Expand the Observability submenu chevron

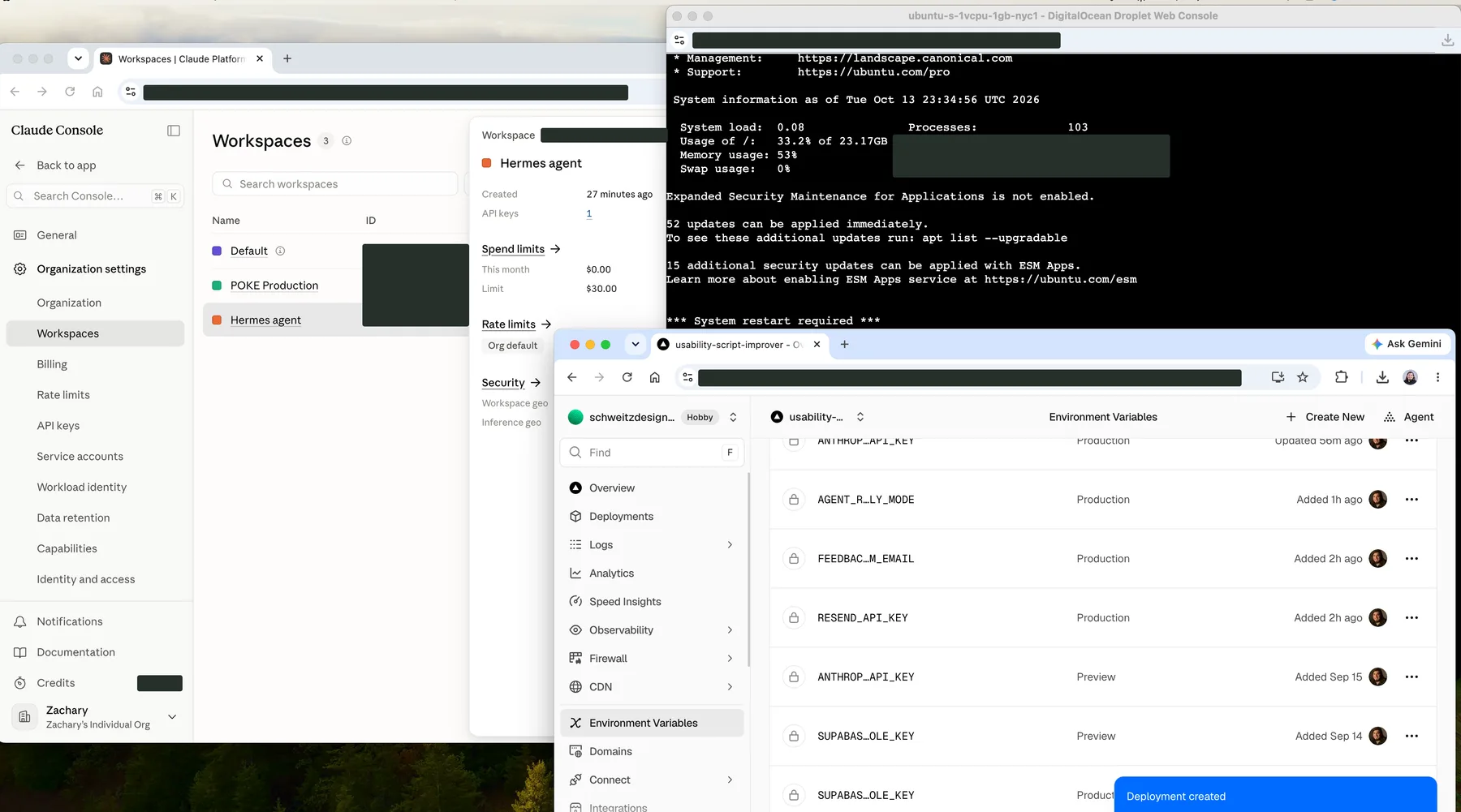[x=730, y=630]
